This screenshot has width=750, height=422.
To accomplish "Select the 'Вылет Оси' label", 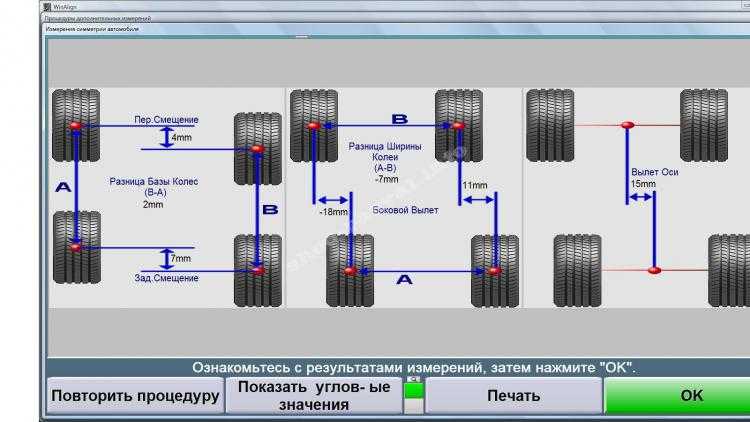I will pos(654,172).
